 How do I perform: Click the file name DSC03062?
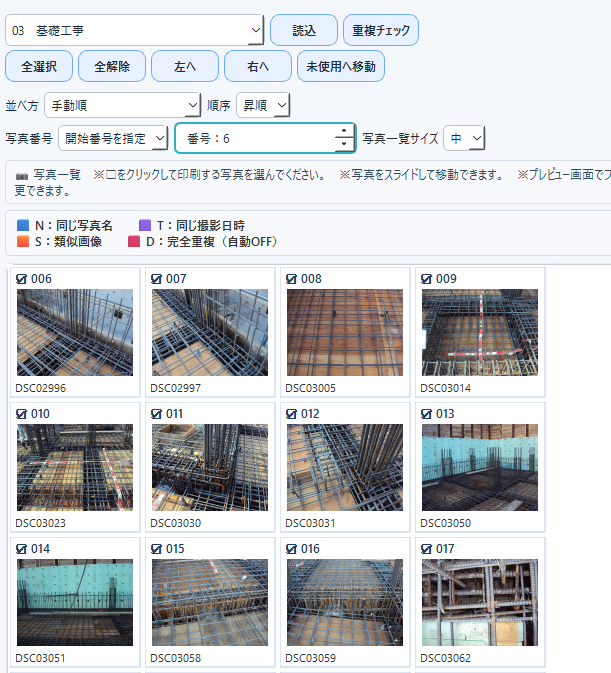pyautogui.click(x=445, y=658)
